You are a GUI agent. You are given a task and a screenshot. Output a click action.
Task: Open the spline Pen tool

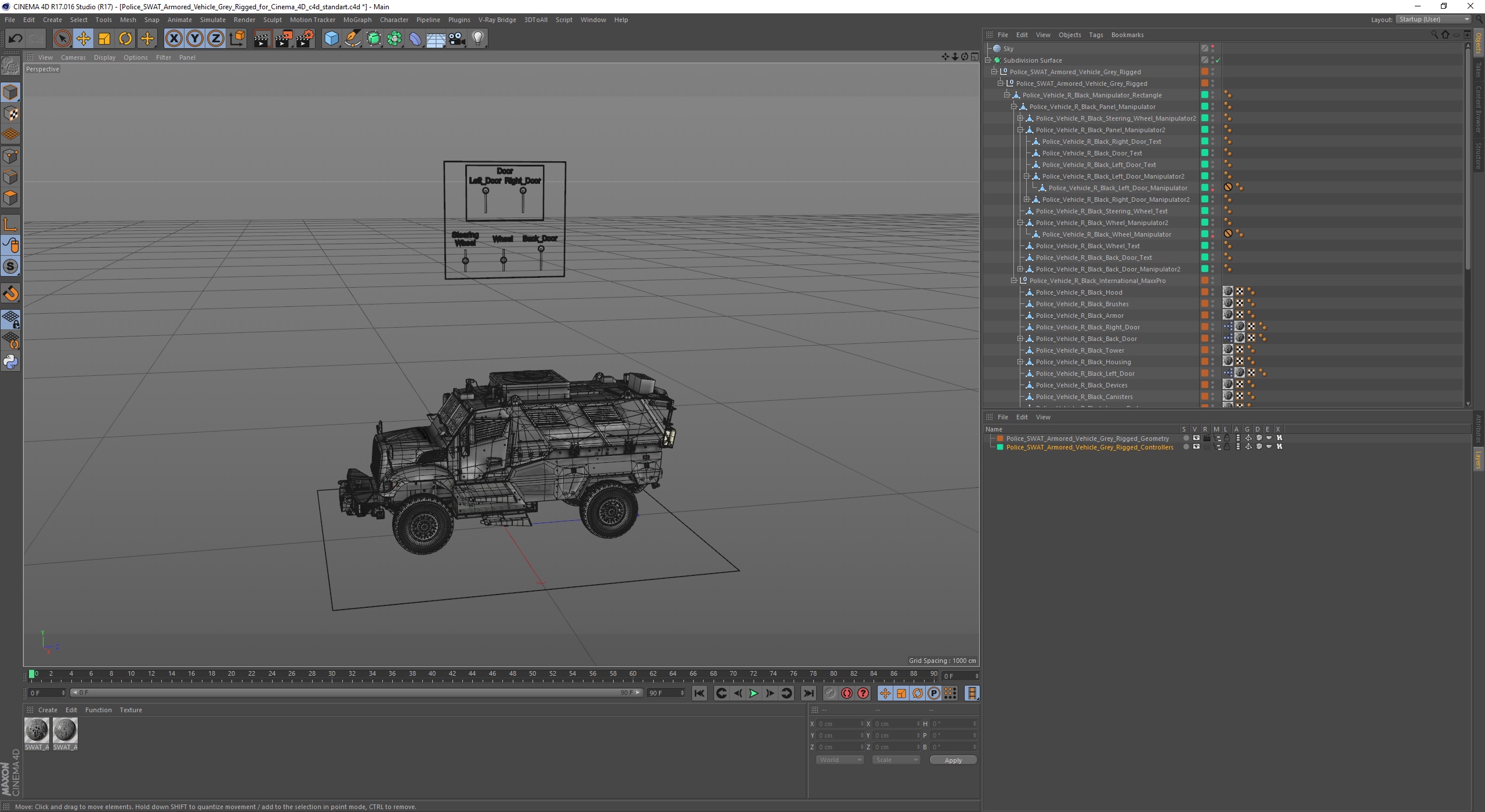(x=352, y=39)
